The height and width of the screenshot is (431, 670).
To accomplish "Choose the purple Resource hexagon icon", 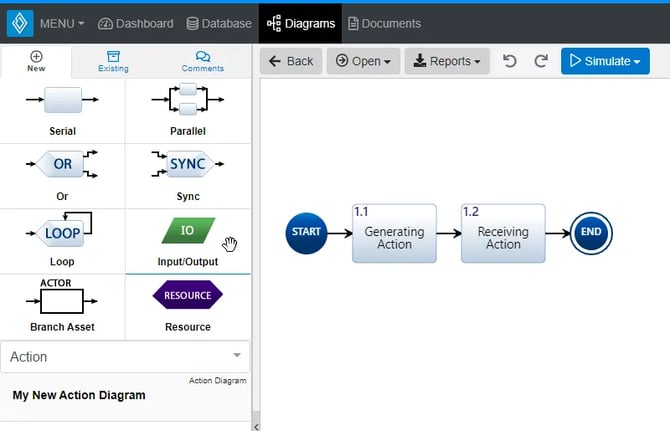I will 188,295.
